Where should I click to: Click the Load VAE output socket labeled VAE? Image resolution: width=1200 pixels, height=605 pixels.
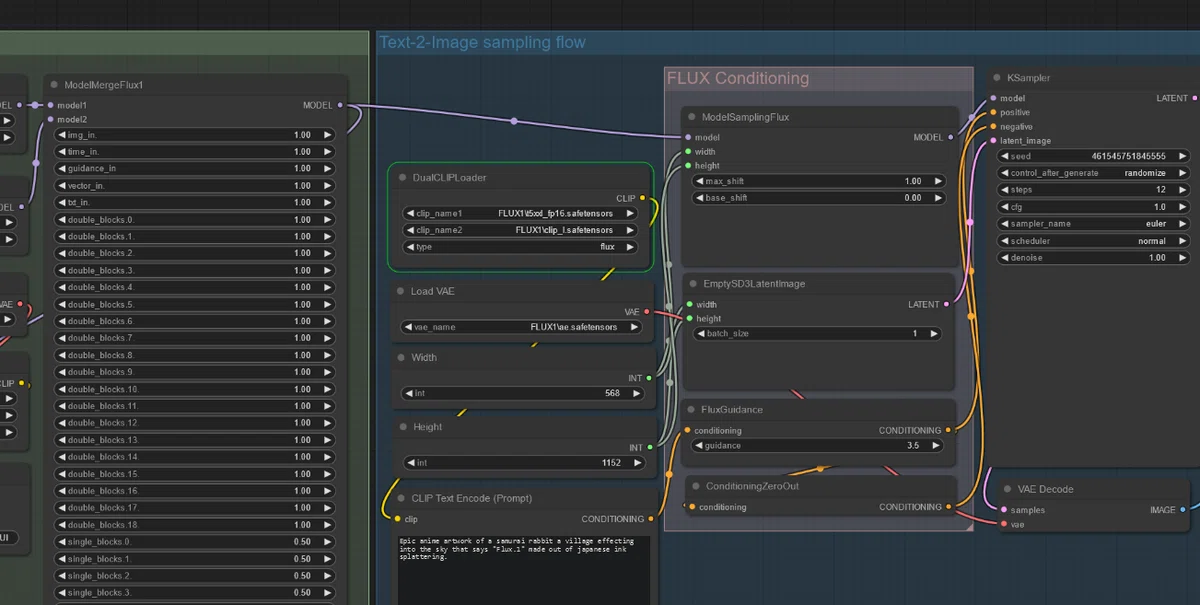pyautogui.click(x=646, y=312)
